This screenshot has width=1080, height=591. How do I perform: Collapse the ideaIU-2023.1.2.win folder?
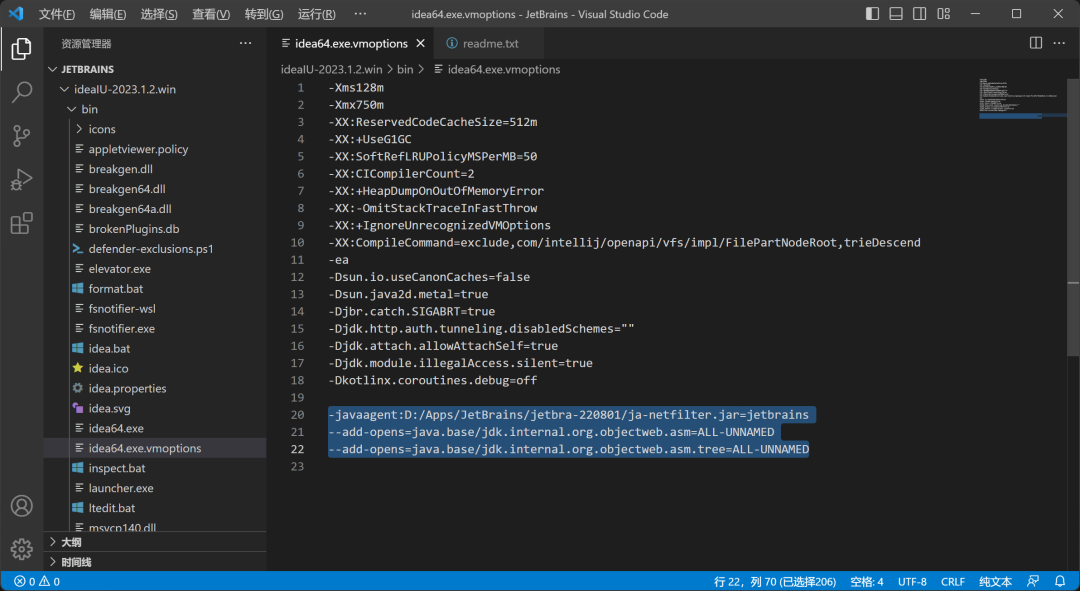[x=155, y=89]
